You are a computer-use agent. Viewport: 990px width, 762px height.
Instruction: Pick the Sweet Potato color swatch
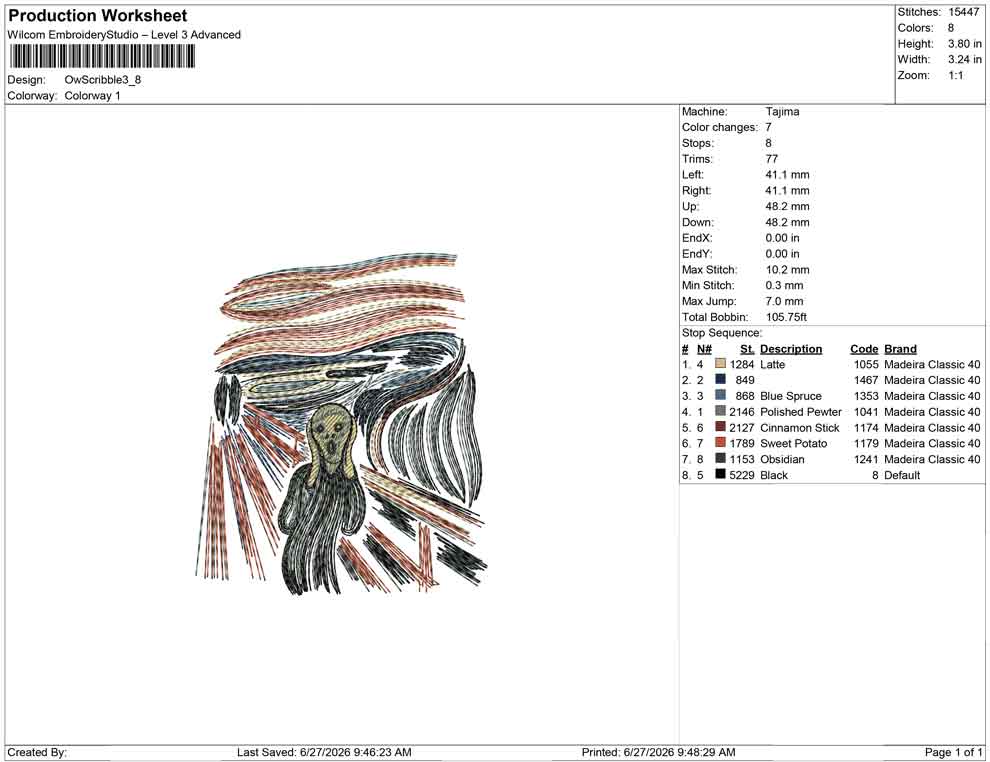pos(720,443)
